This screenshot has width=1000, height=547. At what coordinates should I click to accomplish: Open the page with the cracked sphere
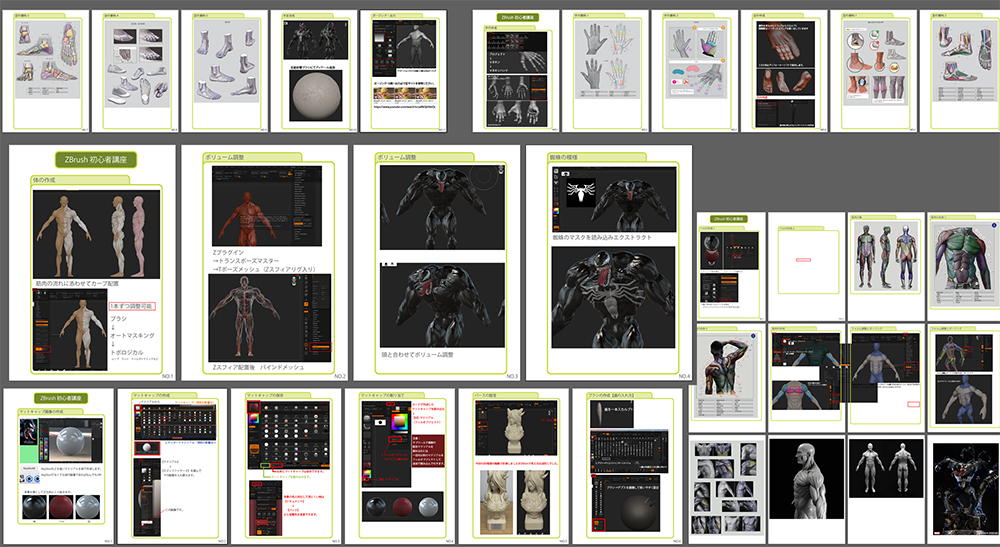(314, 71)
